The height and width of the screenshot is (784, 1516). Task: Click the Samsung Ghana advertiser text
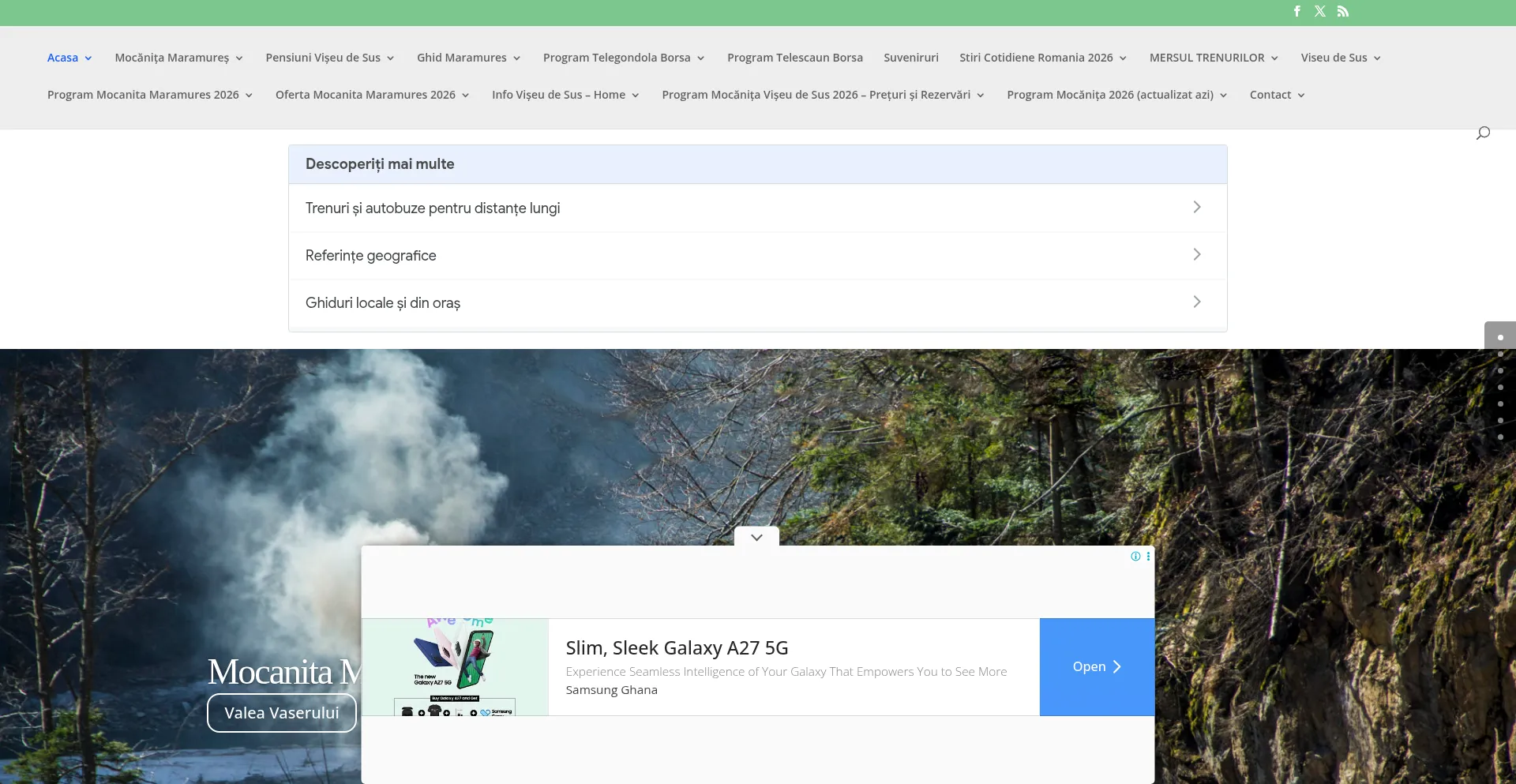coord(611,690)
